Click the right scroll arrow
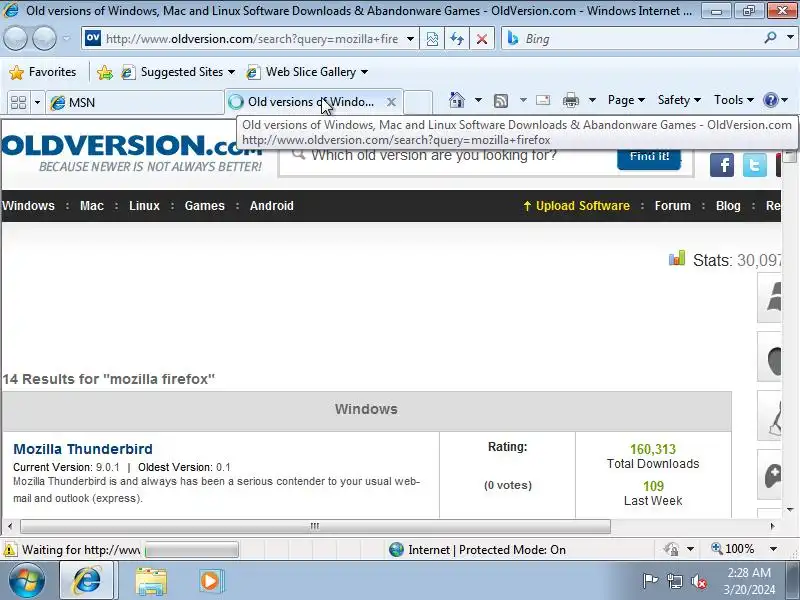The image size is (800, 600). [x=772, y=526]
